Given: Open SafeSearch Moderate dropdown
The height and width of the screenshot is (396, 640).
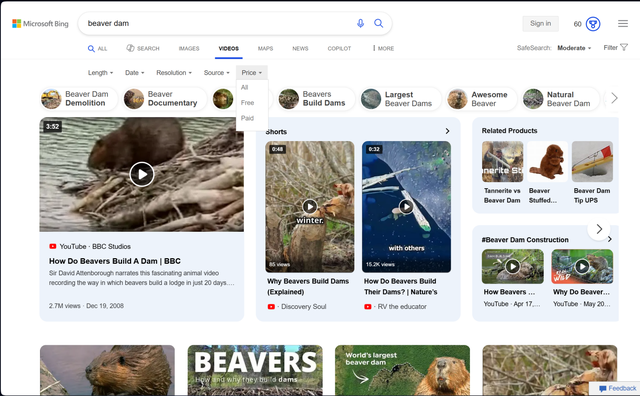Looking at the screenshot, I should pyautogui.click(x=574, y=48).
